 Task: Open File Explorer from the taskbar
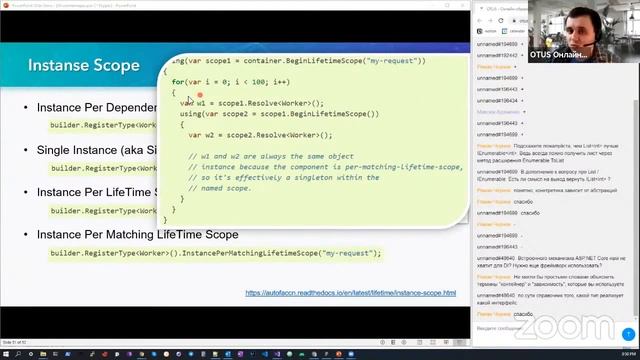(43, 354)
